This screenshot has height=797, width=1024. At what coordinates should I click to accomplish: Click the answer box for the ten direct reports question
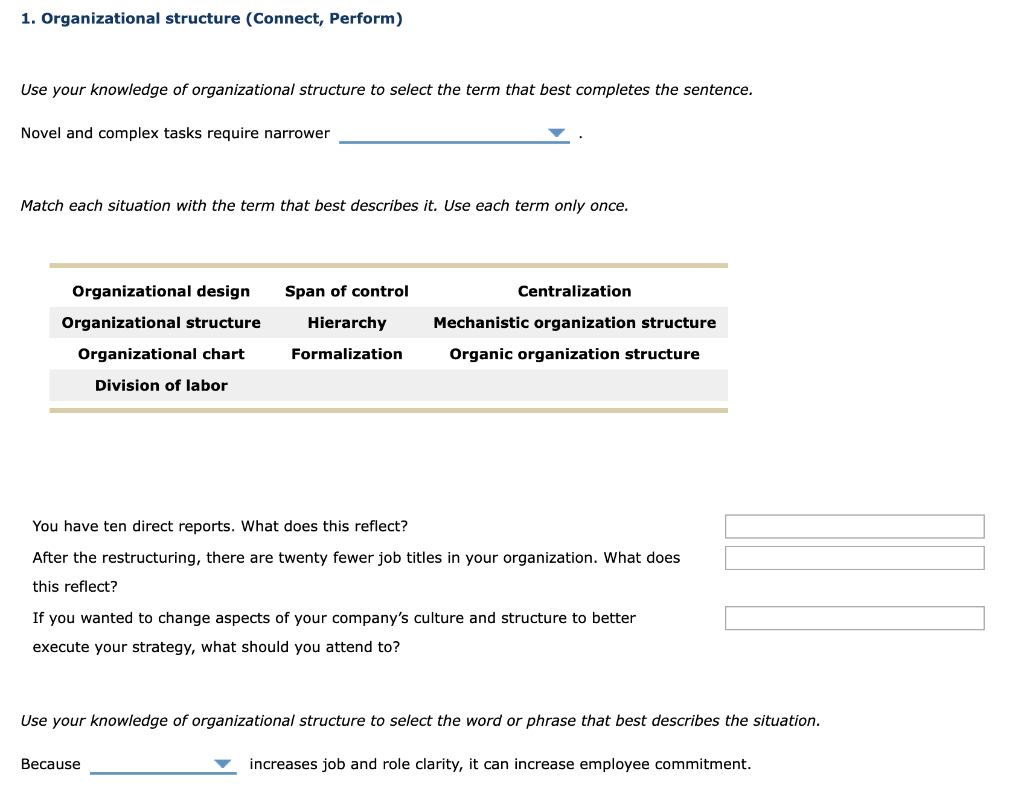click(854, 526)
